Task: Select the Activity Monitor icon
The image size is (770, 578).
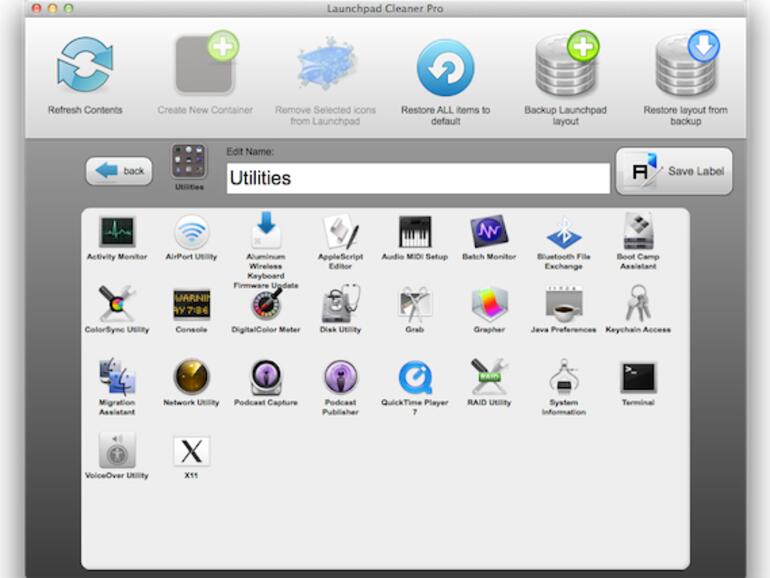Action: (x=117, y=232)
